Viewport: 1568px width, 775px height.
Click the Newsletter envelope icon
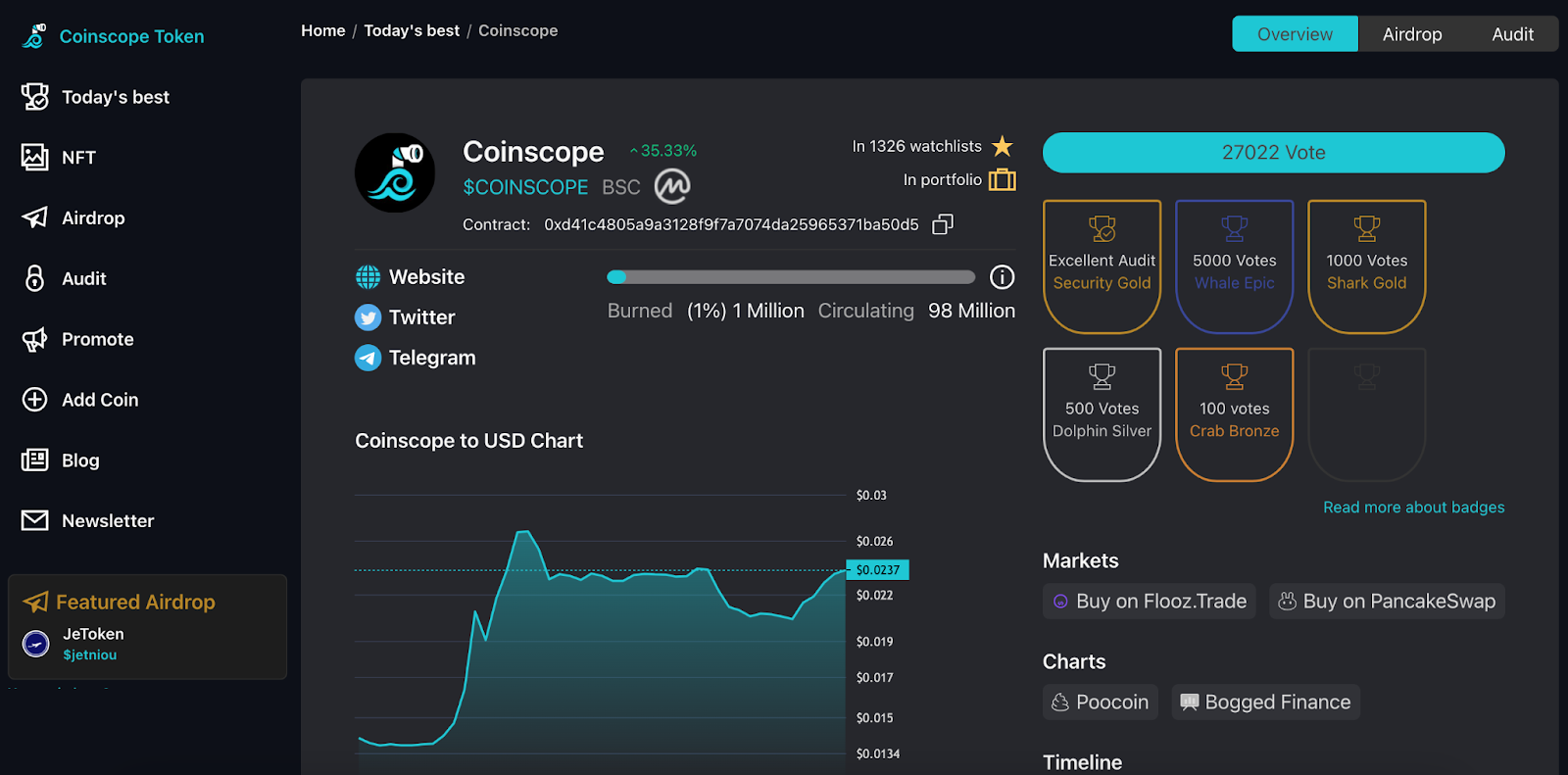tap(35, 520)
